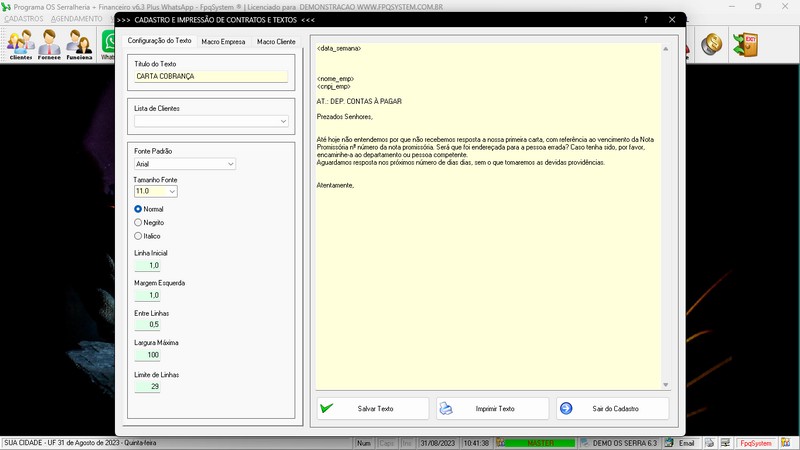Select the Negrito font style radio

point(138,222)
